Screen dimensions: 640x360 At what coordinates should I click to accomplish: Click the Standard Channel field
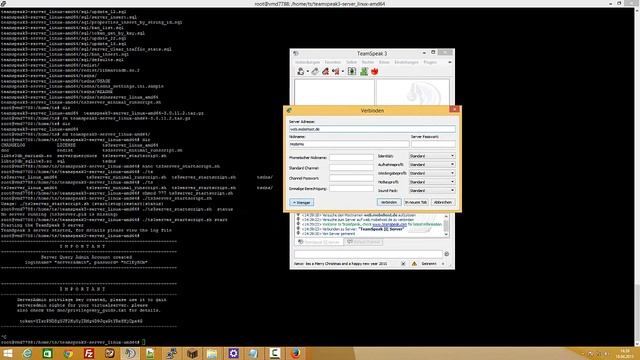pos(351,168)
